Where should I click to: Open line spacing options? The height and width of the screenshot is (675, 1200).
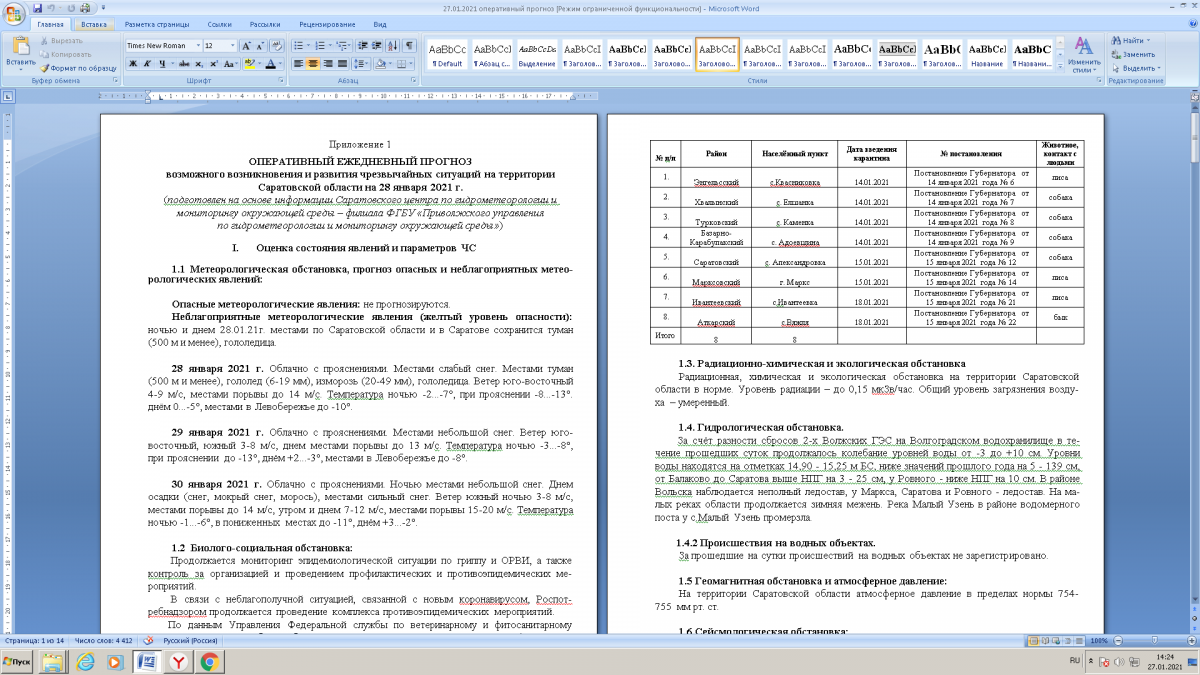pos(360,63)
